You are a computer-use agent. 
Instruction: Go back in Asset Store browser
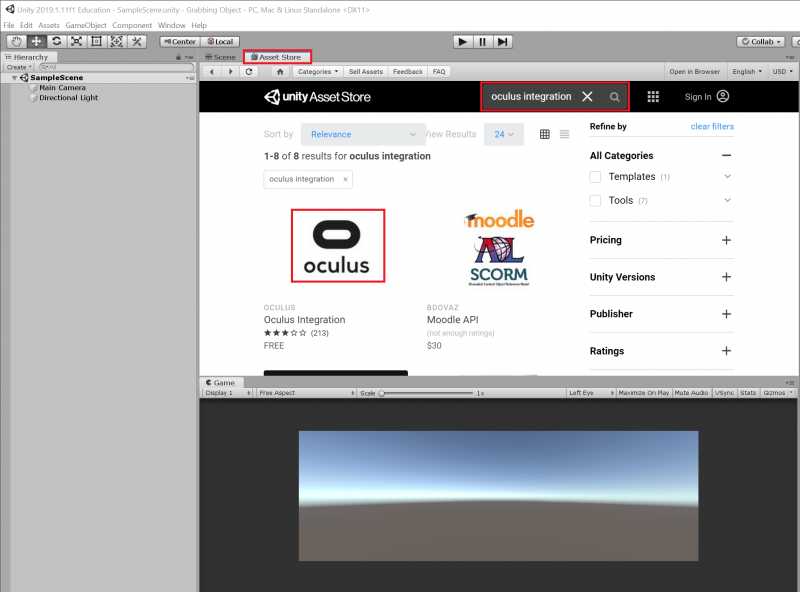[x=211, y=71]
